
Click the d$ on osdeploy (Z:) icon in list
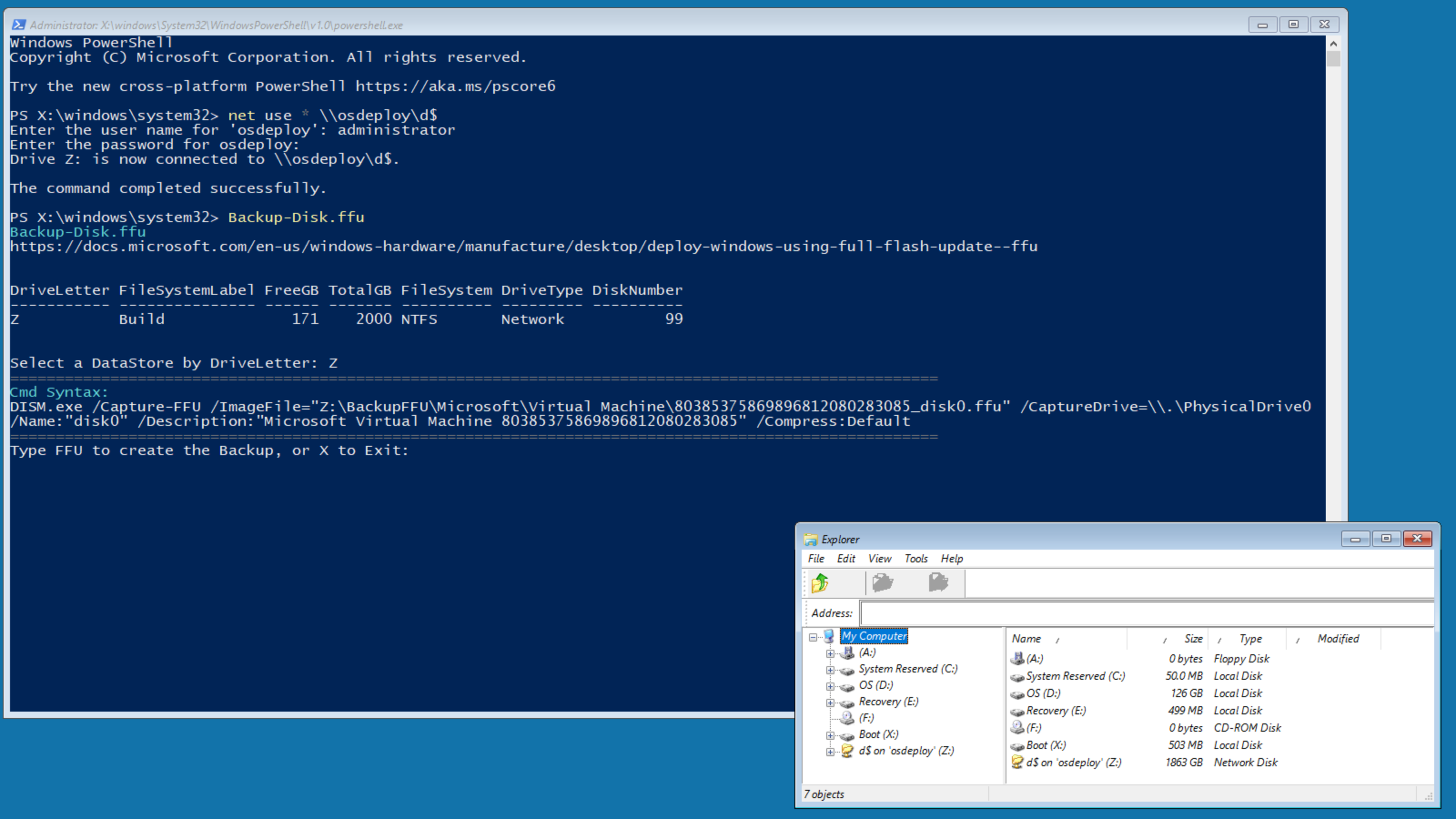(x=1017, y=762)
